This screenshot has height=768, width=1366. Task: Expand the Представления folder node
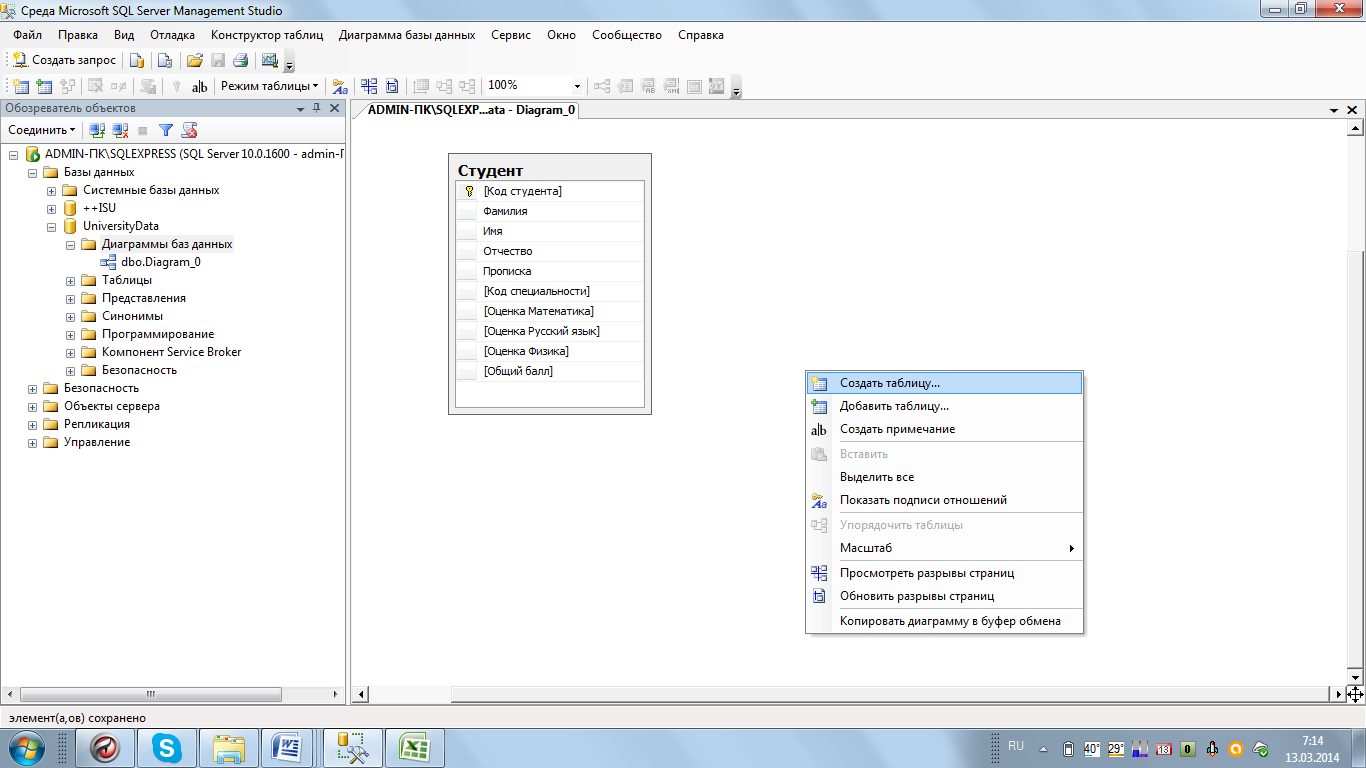(x=70, y=299)
